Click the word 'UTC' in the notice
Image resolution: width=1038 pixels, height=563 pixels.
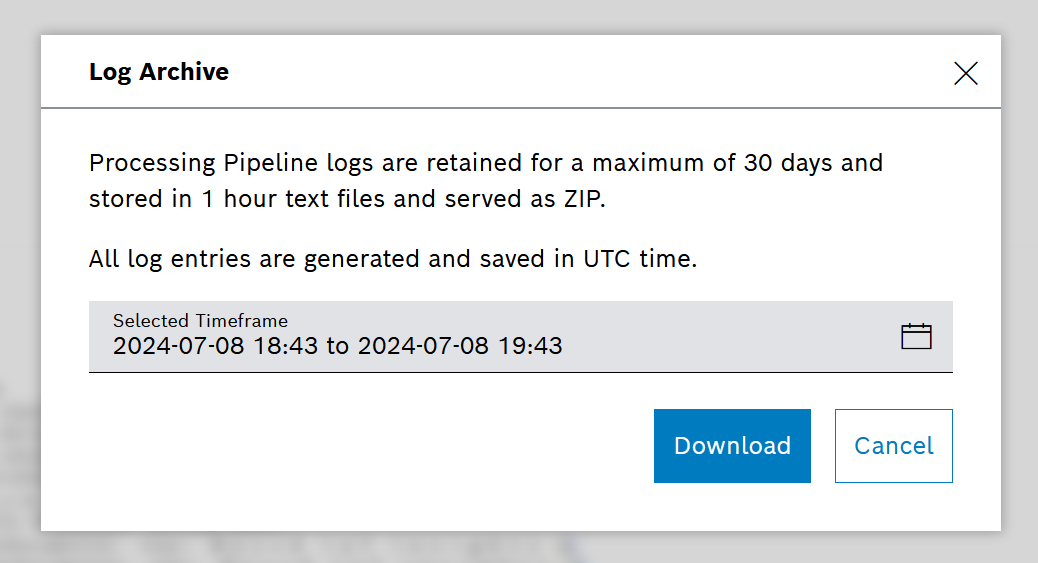[606, 259]
